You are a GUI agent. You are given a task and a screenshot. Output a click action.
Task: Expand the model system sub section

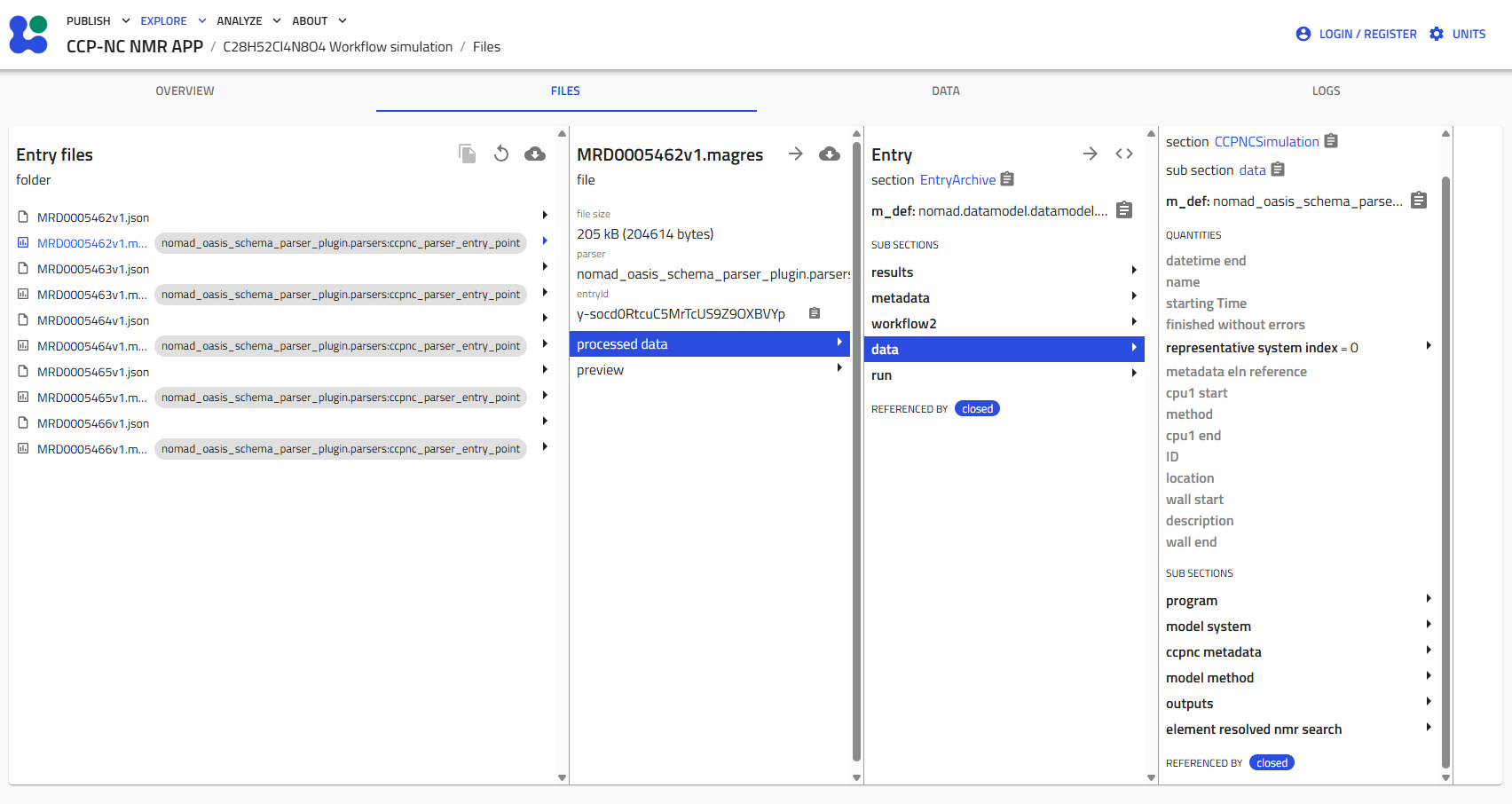tap(1299, 627)
